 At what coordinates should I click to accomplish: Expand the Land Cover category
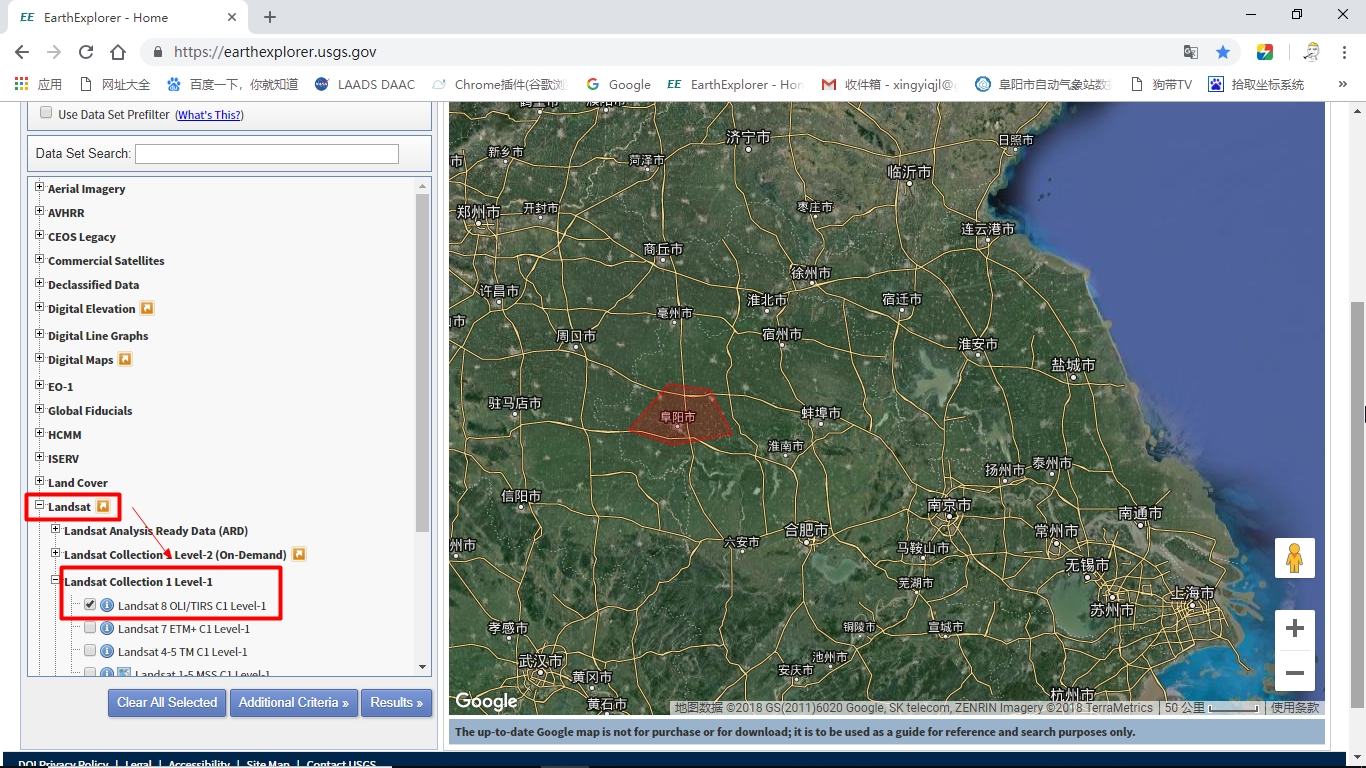(40, 481)
